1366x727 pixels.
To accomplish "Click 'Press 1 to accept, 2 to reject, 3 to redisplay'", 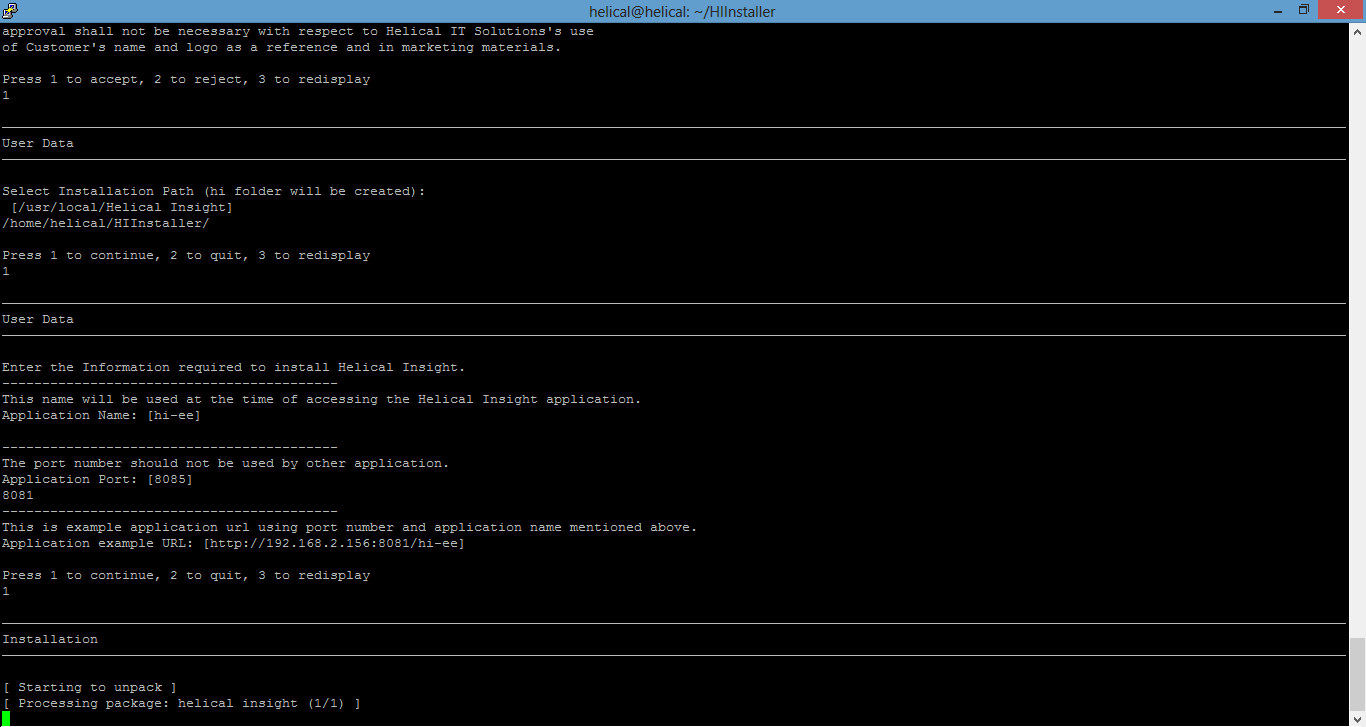I will coord(186,79).
